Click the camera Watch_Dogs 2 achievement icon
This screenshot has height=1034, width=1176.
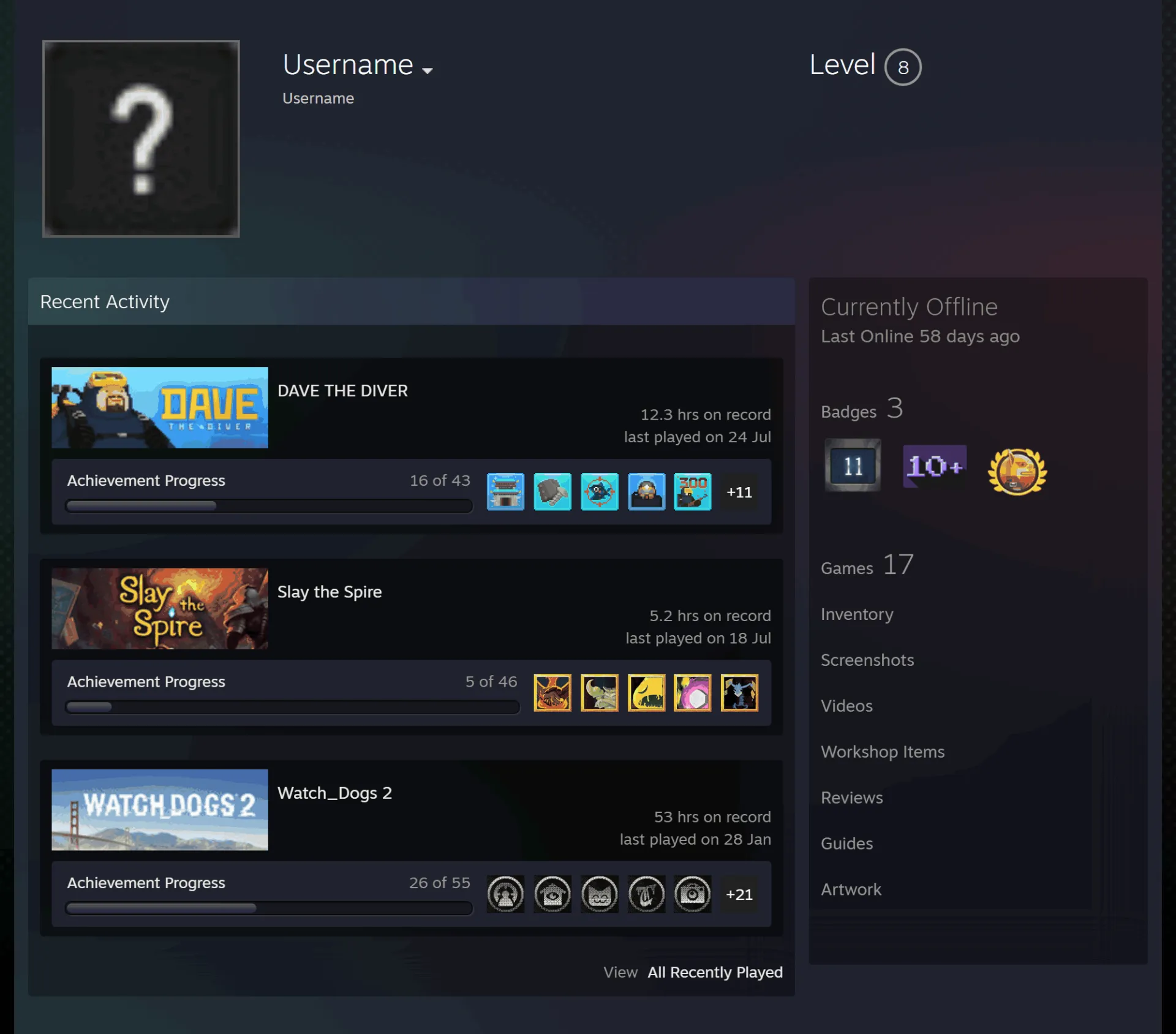(x=693, y=894)
